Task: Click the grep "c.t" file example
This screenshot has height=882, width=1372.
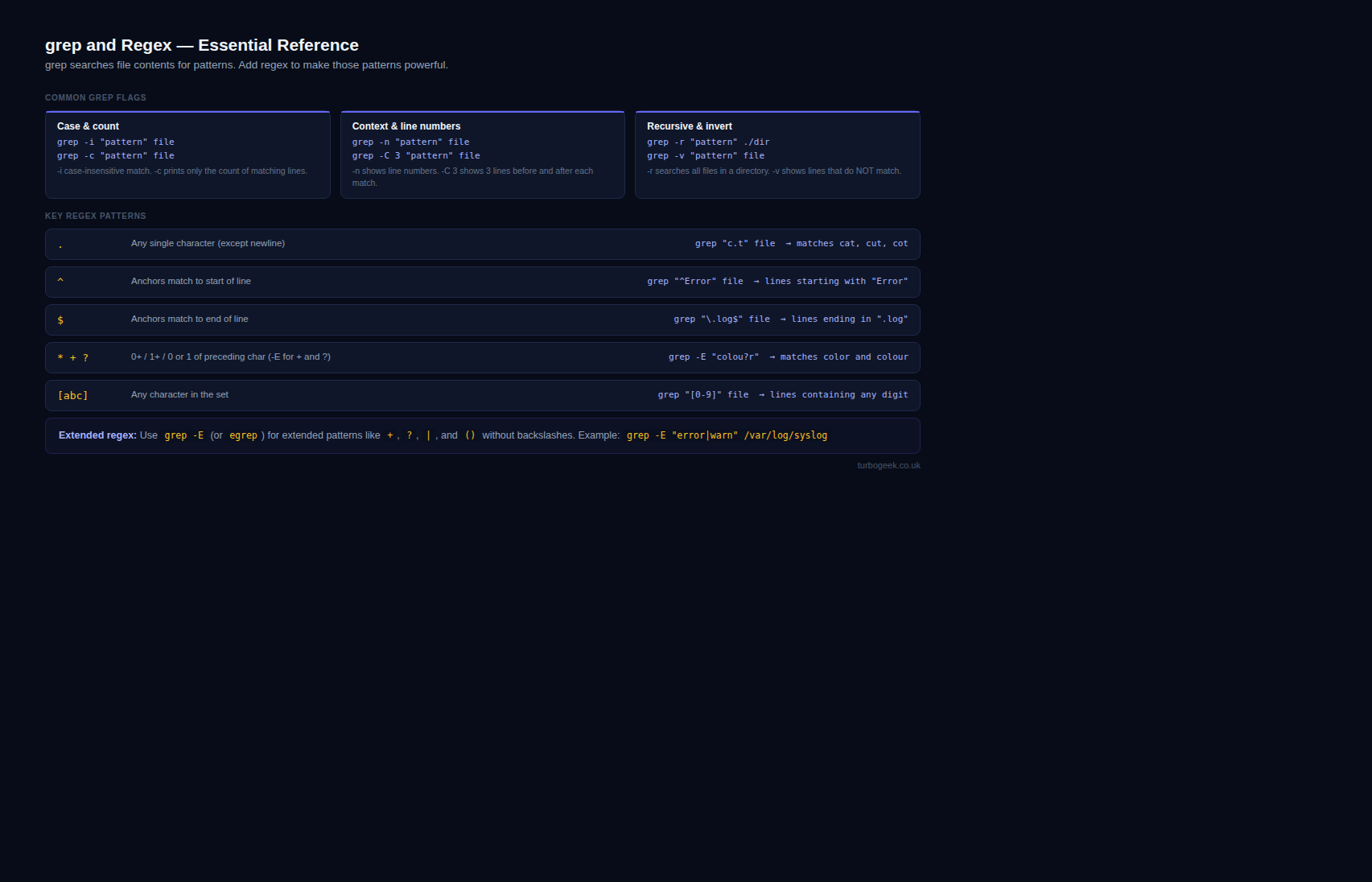Action: coord(735,244)
